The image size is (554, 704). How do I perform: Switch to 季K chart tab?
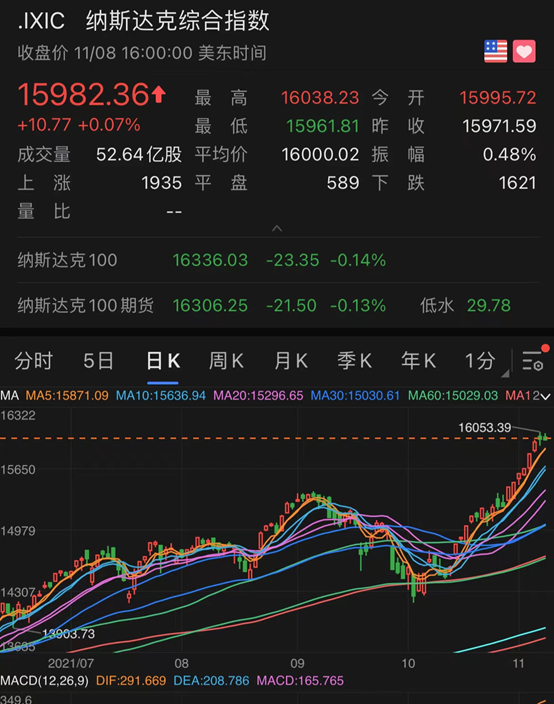[x=355, y=361]
